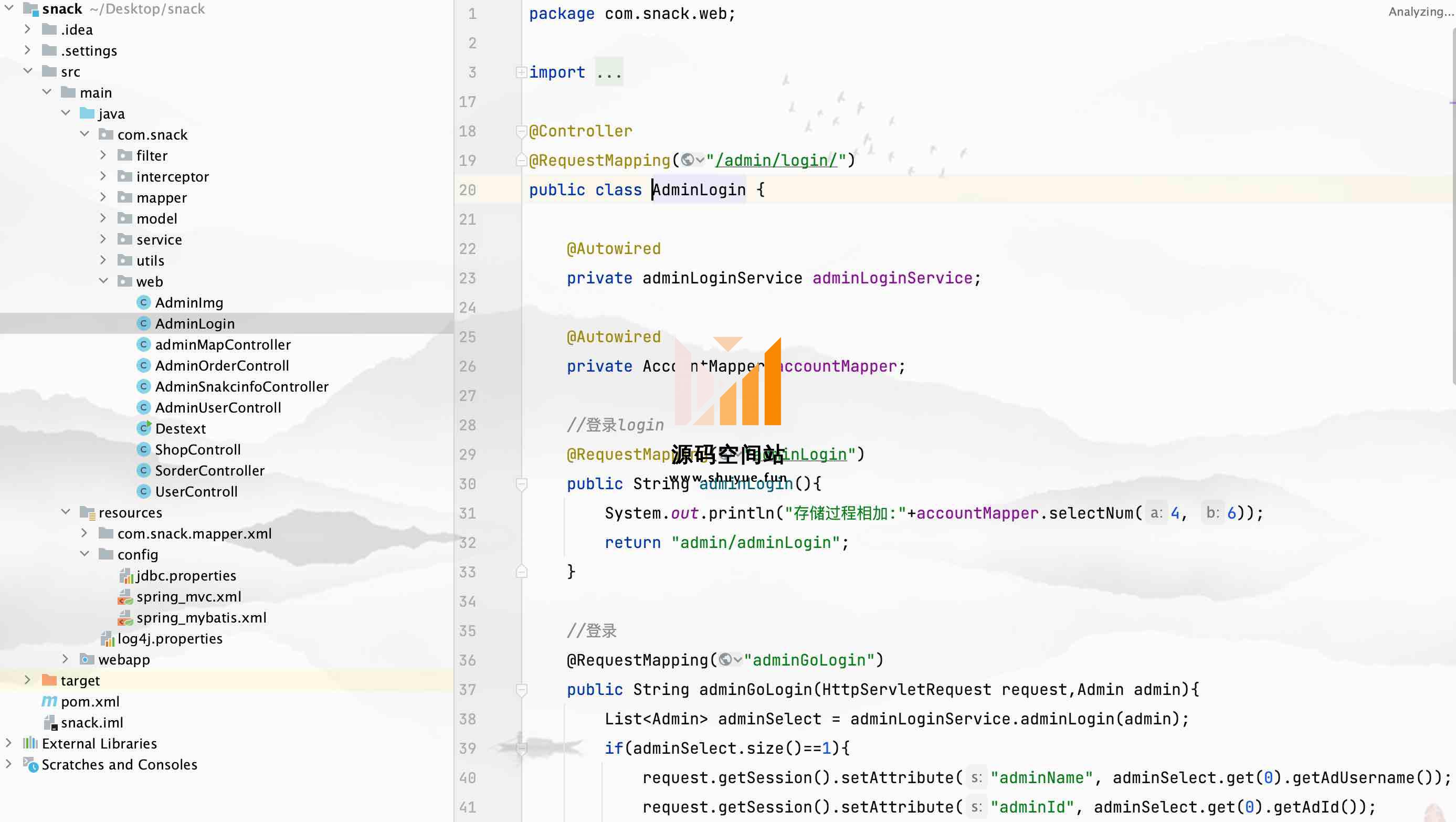Unfold the collapsed import block on line 3
The image size is (1456, 822).
coord(521,72)
